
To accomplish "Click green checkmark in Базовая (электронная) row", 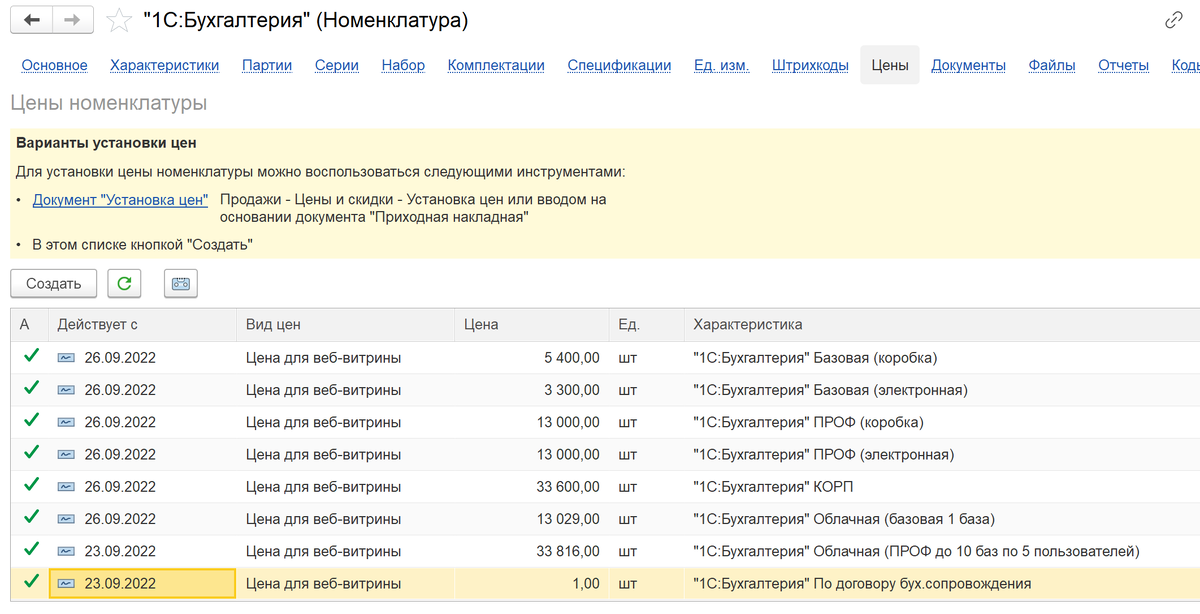I will 31,388.
